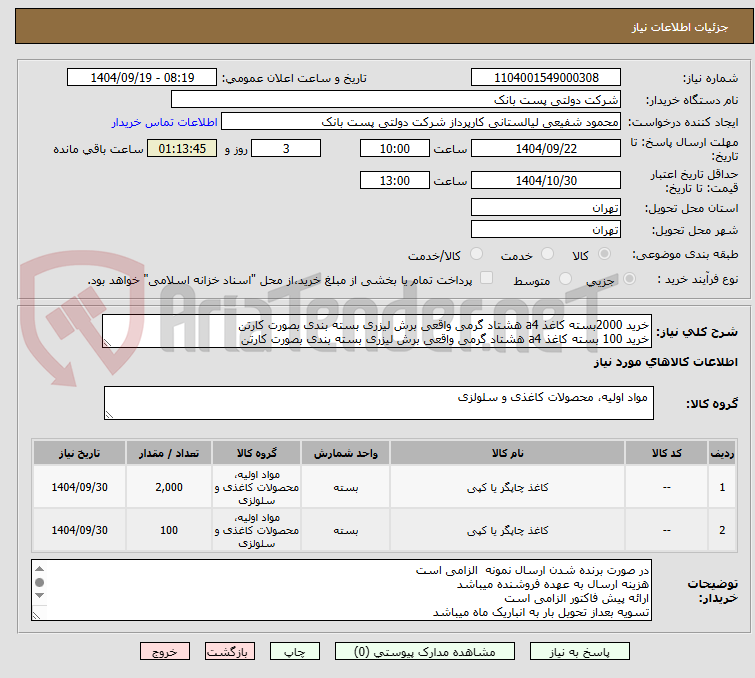Click the شرح کلی نیاز description box

378,332
